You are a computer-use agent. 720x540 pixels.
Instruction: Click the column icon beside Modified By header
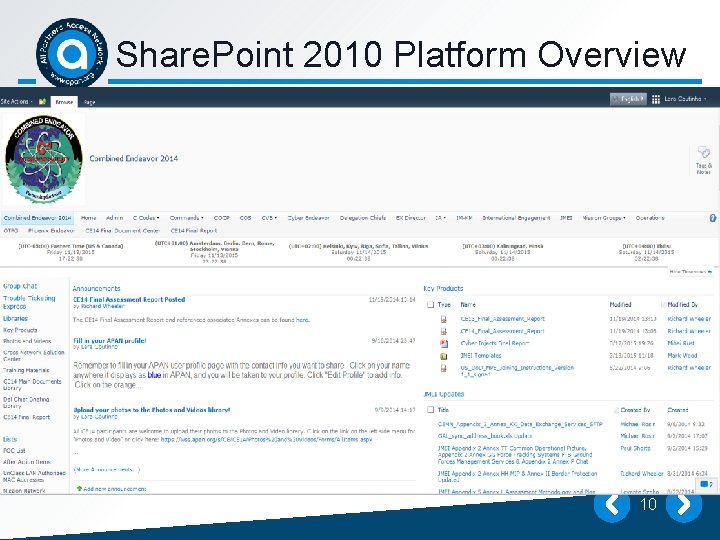click(x=663, y=305)
